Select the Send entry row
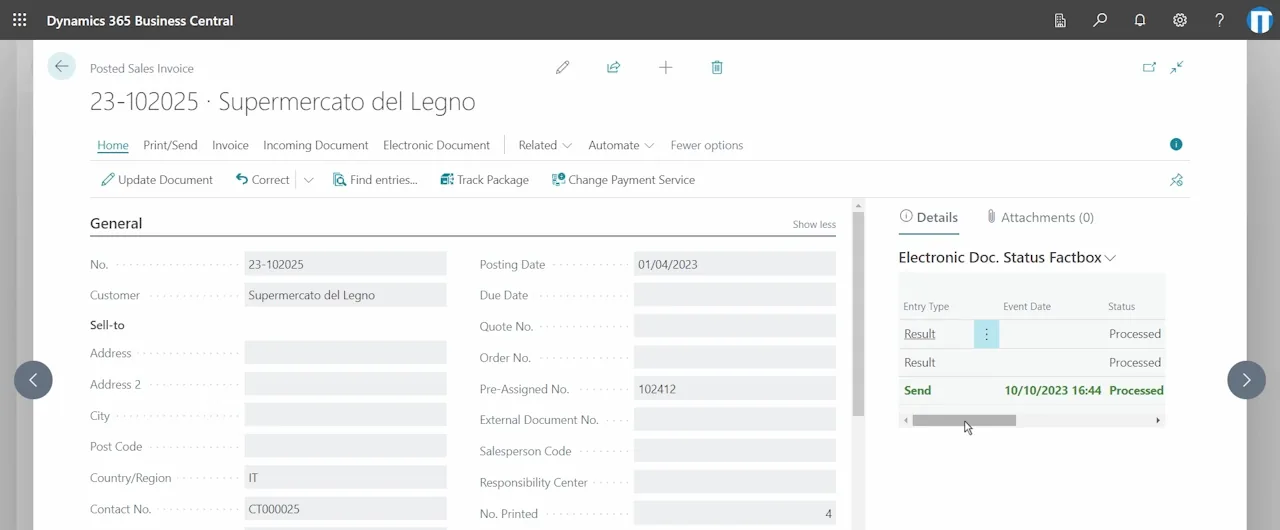 1032,391
